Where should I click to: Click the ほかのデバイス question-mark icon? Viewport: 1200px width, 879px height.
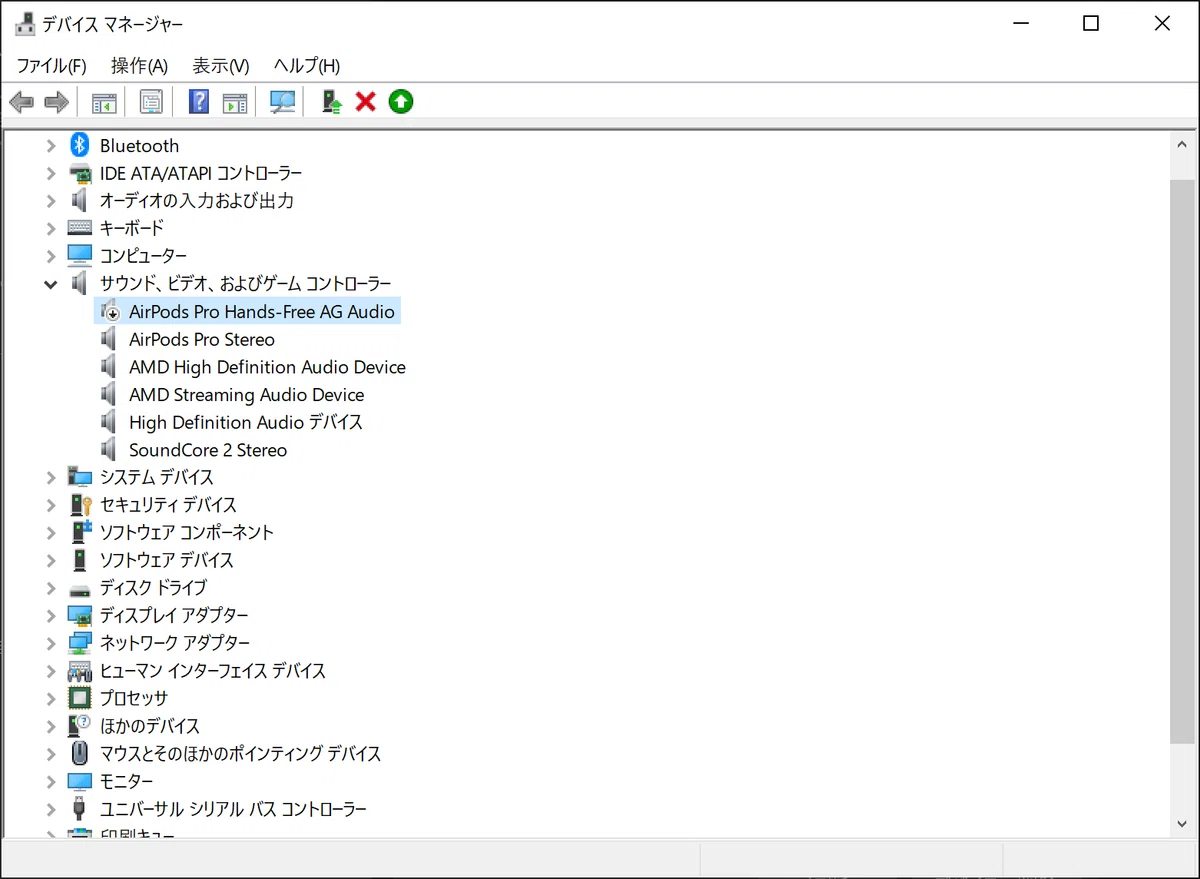(80, 726)
